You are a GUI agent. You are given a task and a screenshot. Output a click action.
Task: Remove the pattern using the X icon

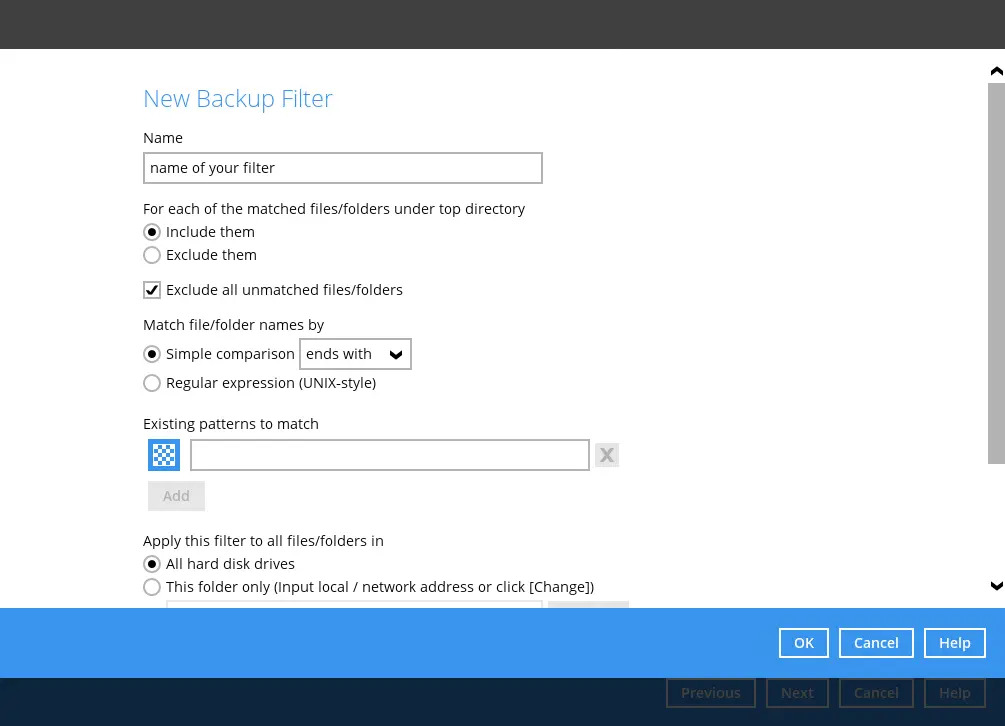(606, 455)
